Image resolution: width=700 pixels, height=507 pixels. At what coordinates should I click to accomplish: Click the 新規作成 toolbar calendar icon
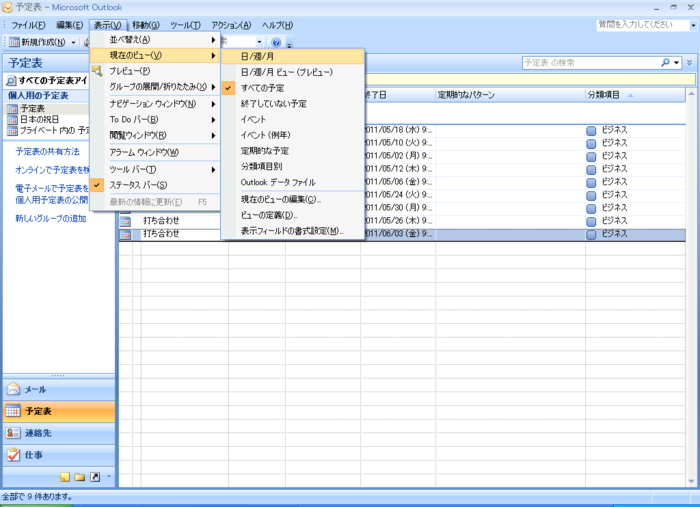[x=14, y=42]
